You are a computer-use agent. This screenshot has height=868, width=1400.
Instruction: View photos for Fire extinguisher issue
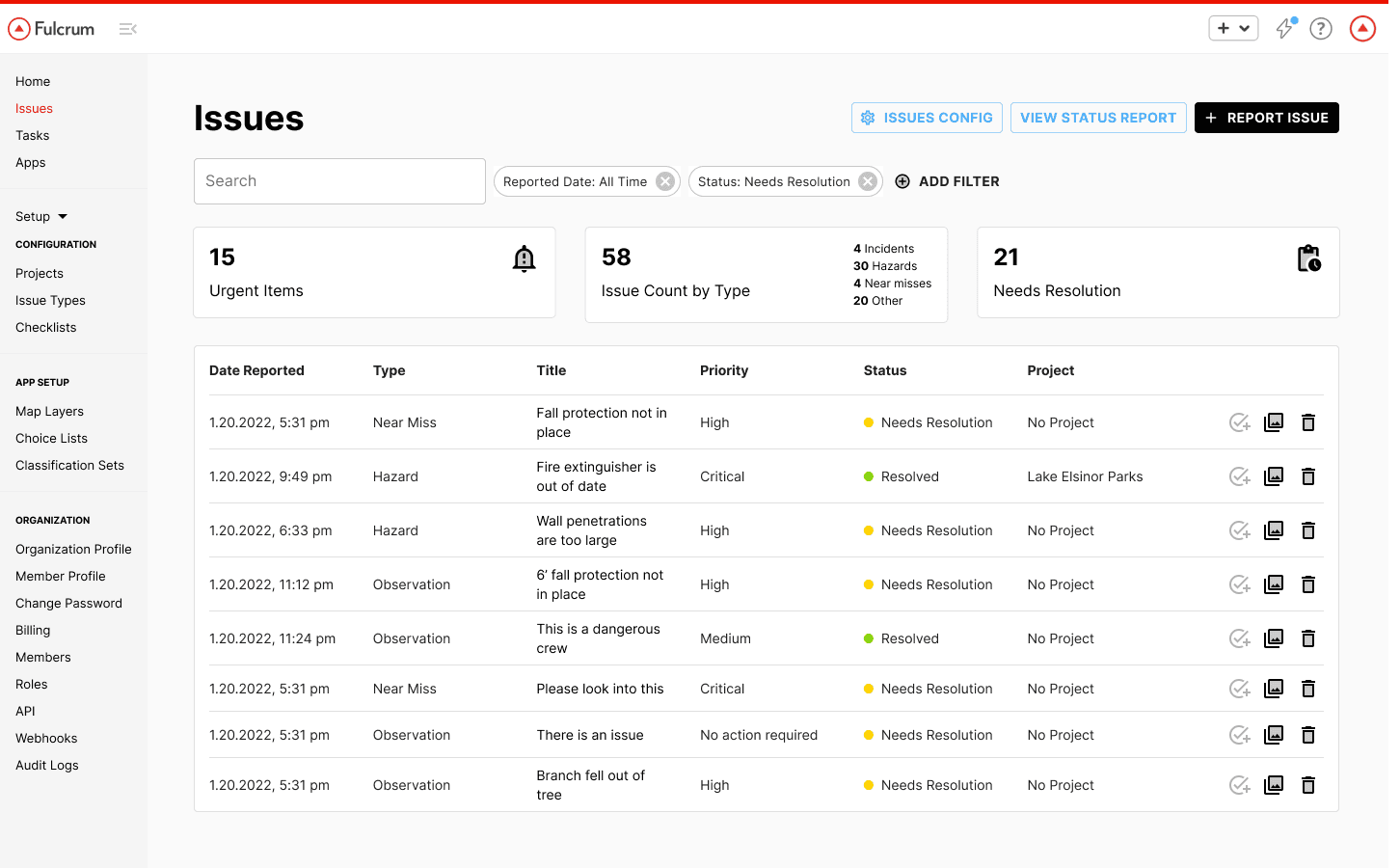pyautogui.click(x=1274, y=476)
